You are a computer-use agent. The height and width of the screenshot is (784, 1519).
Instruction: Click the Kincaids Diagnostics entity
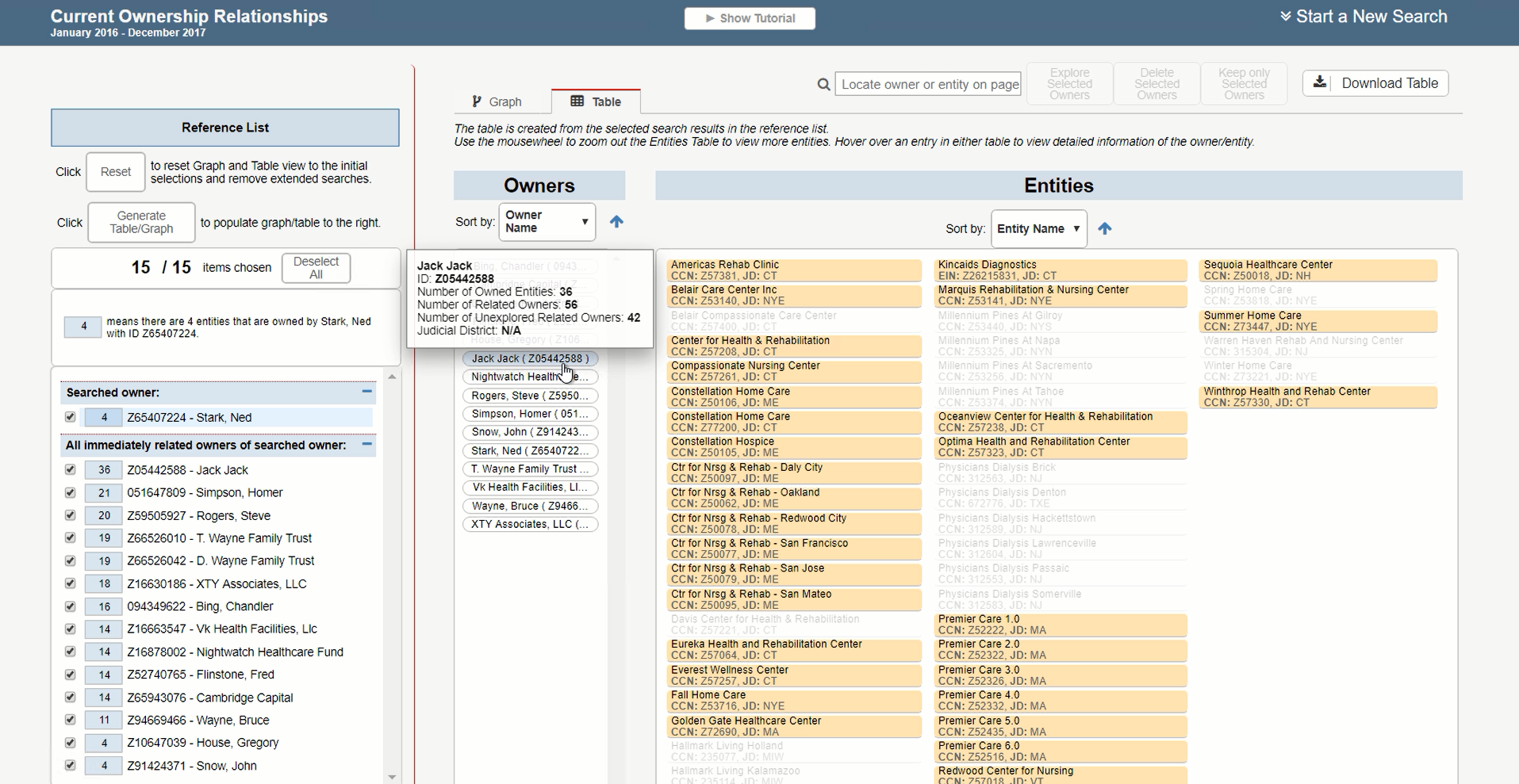(1061, 270)
